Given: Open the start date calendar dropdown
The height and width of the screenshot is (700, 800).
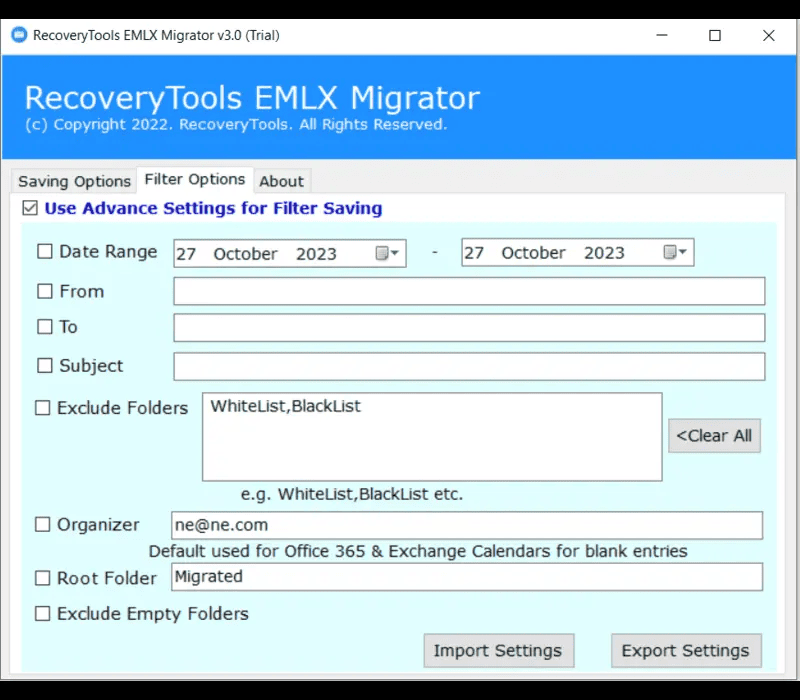Looking at the screenshot, I should 387,253.
